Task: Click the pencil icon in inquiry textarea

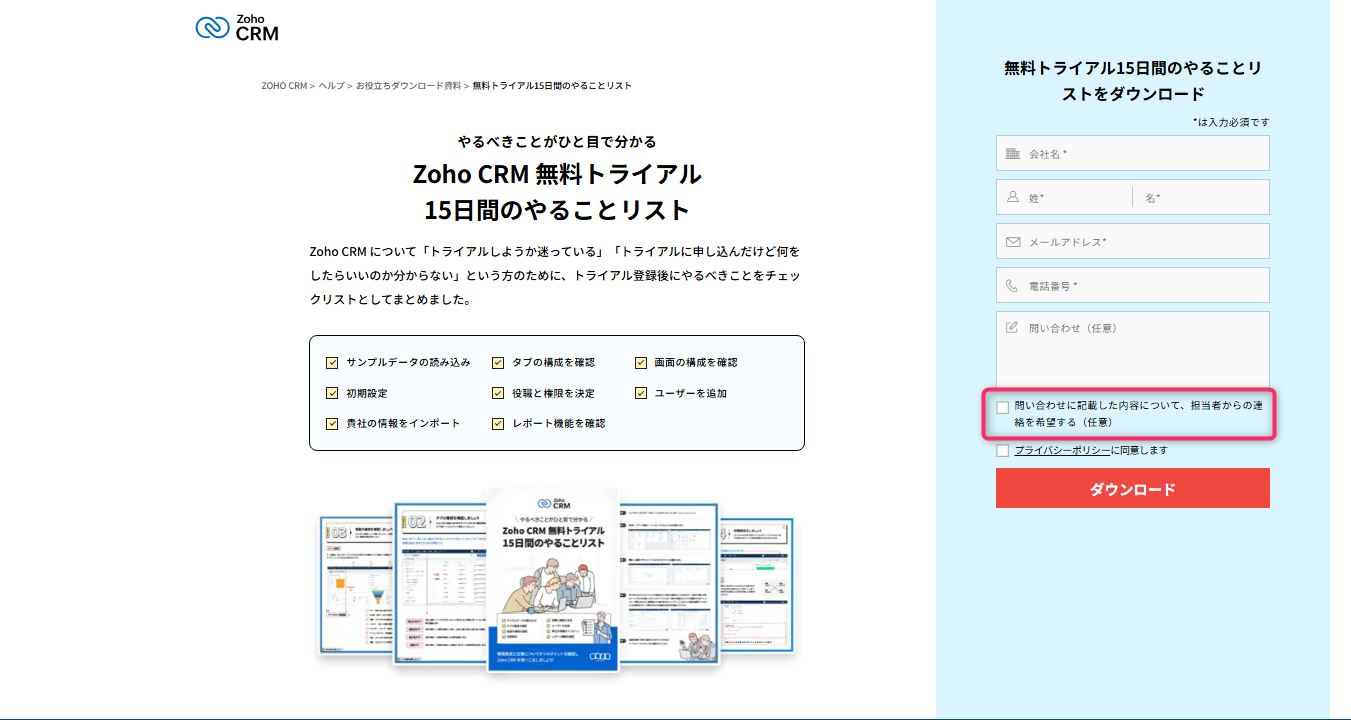Action: tap(1012, 328)
